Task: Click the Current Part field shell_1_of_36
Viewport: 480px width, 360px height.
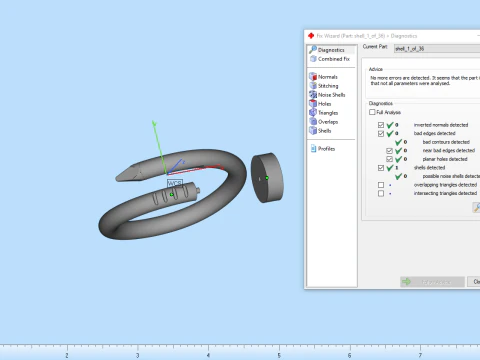Action: 437,49
